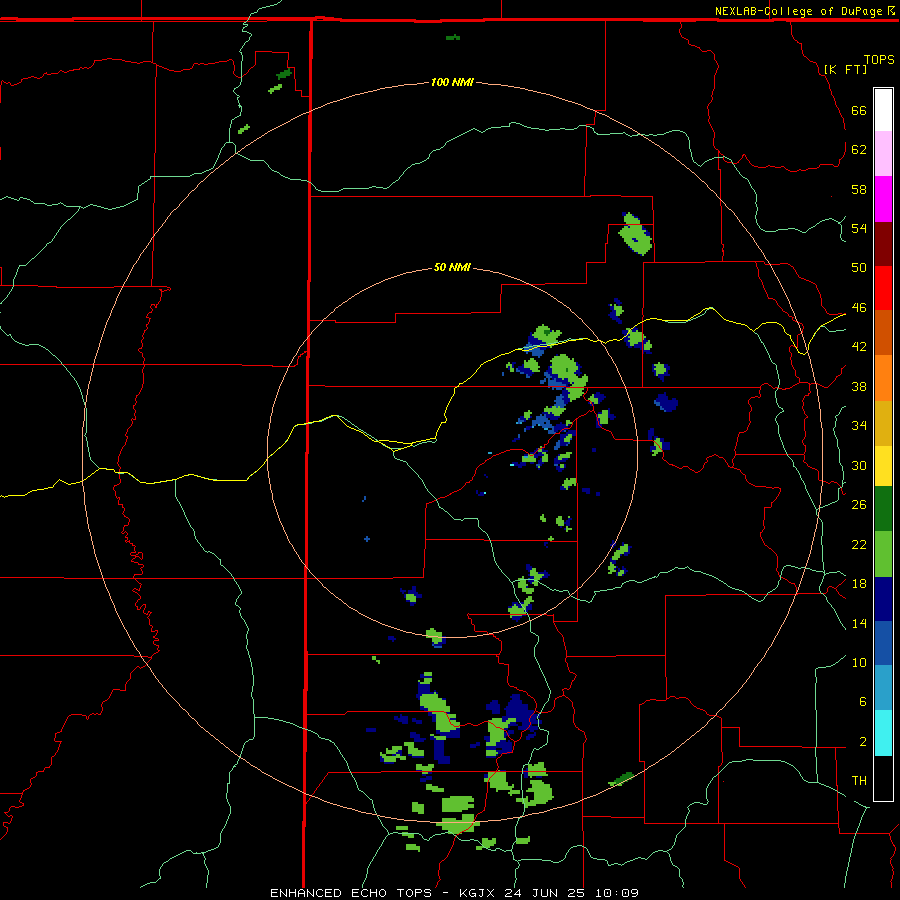The height and width of the screenshot is (900, 900).
Task: Click the legend value 30
Action: tap(859, 465)
